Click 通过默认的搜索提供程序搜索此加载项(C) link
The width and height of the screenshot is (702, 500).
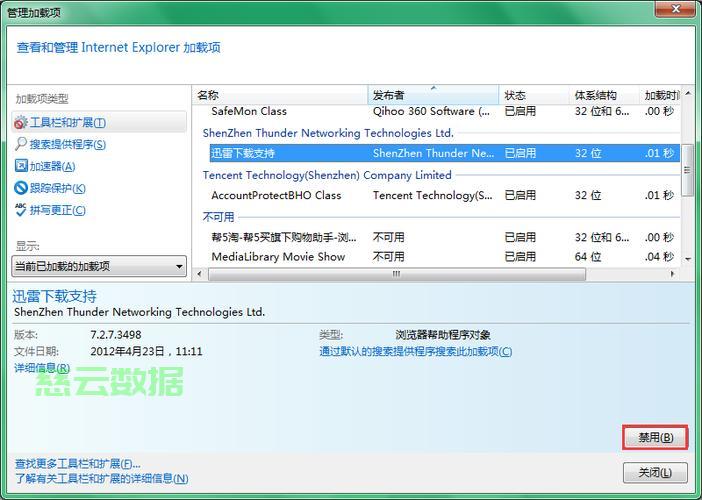pyautogui.click(x=415, y=351)
